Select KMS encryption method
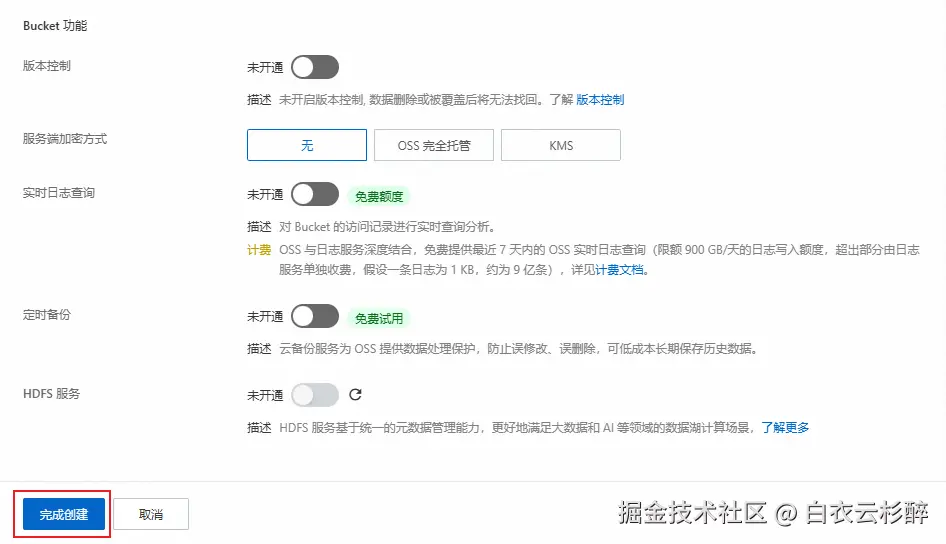 560,145
